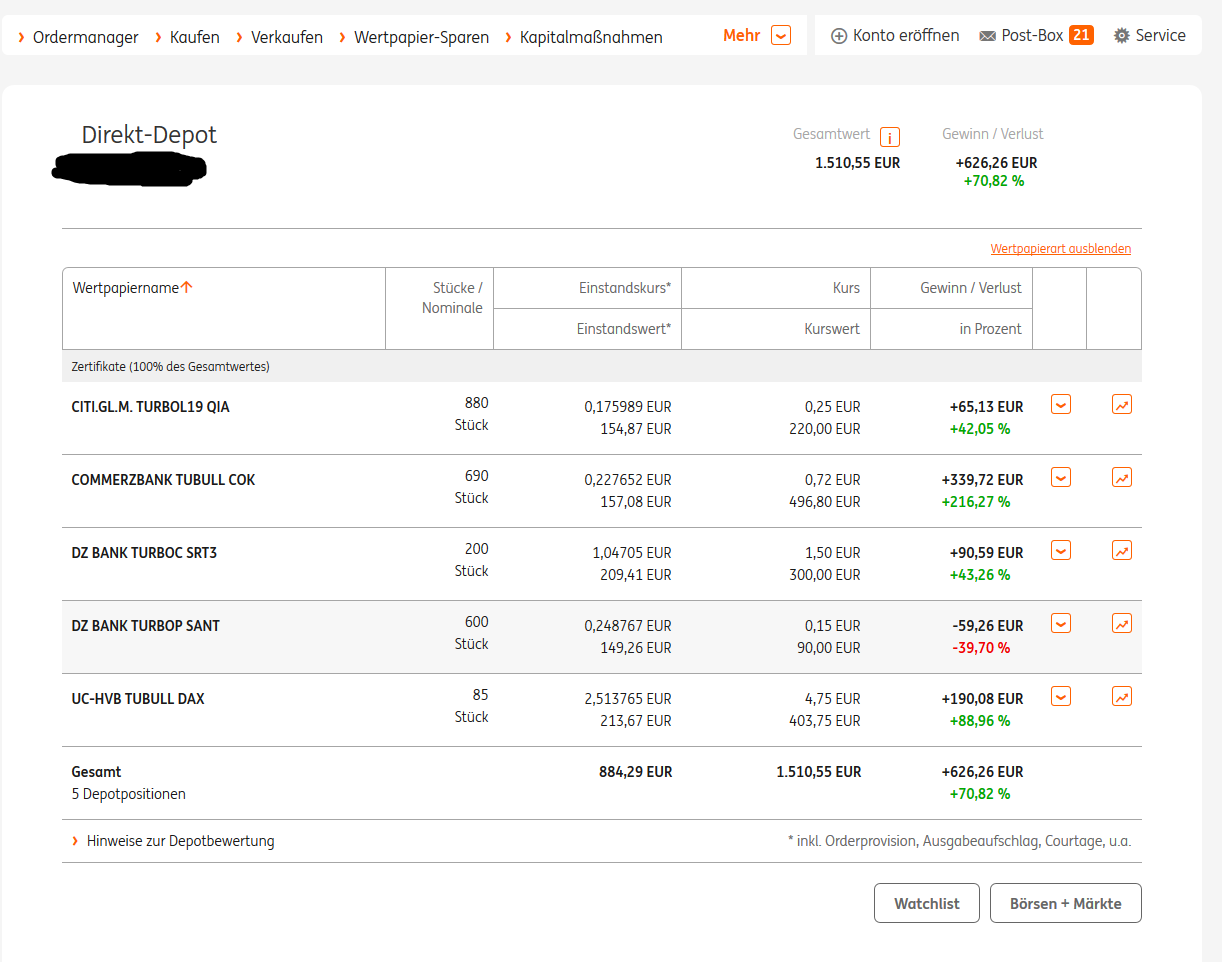Screen dimensions: 1222x962
Task: Click Wertpapierart ausblenden link
Action: point(1060,249)
